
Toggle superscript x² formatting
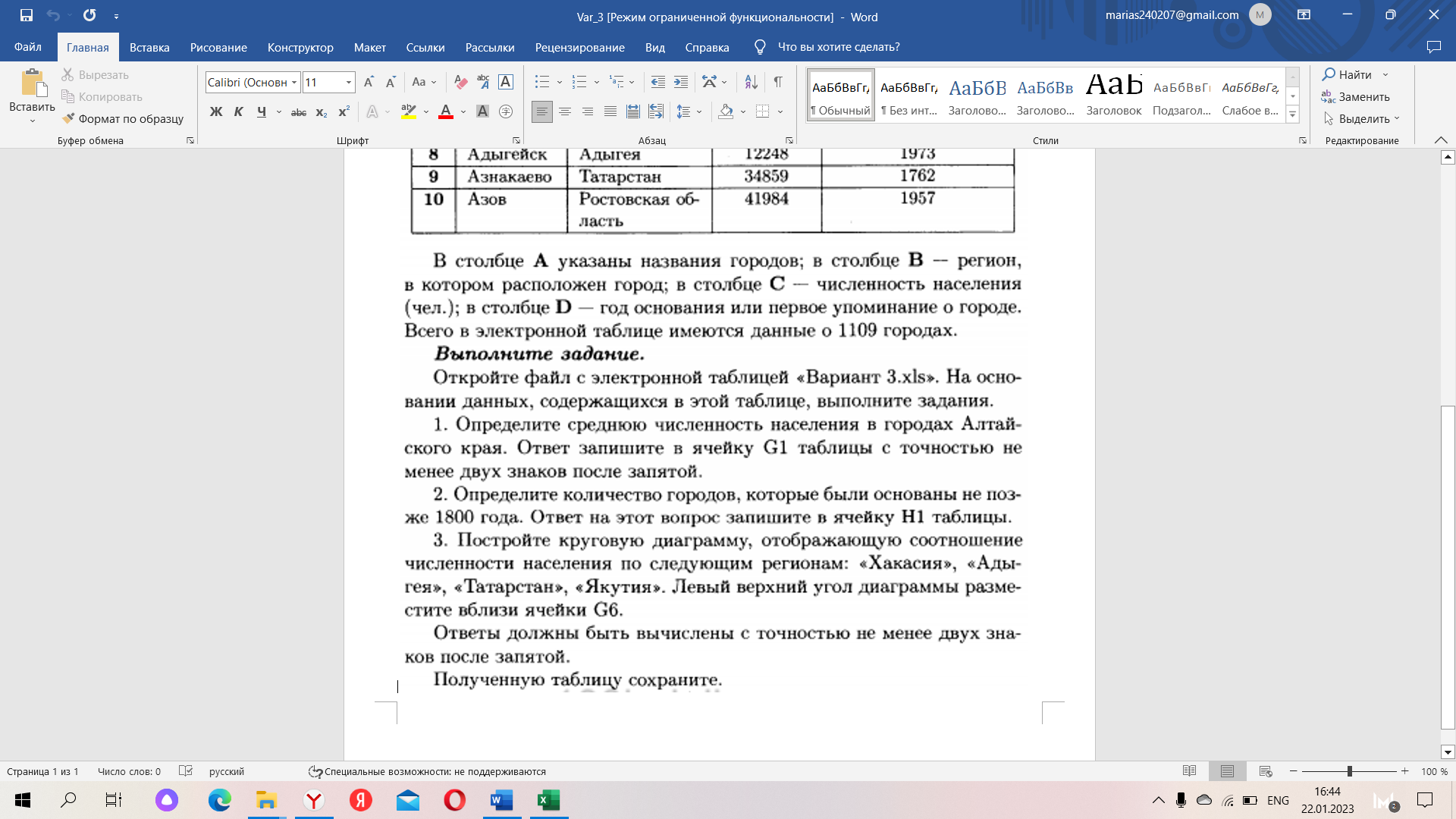(x=344, y=112)
